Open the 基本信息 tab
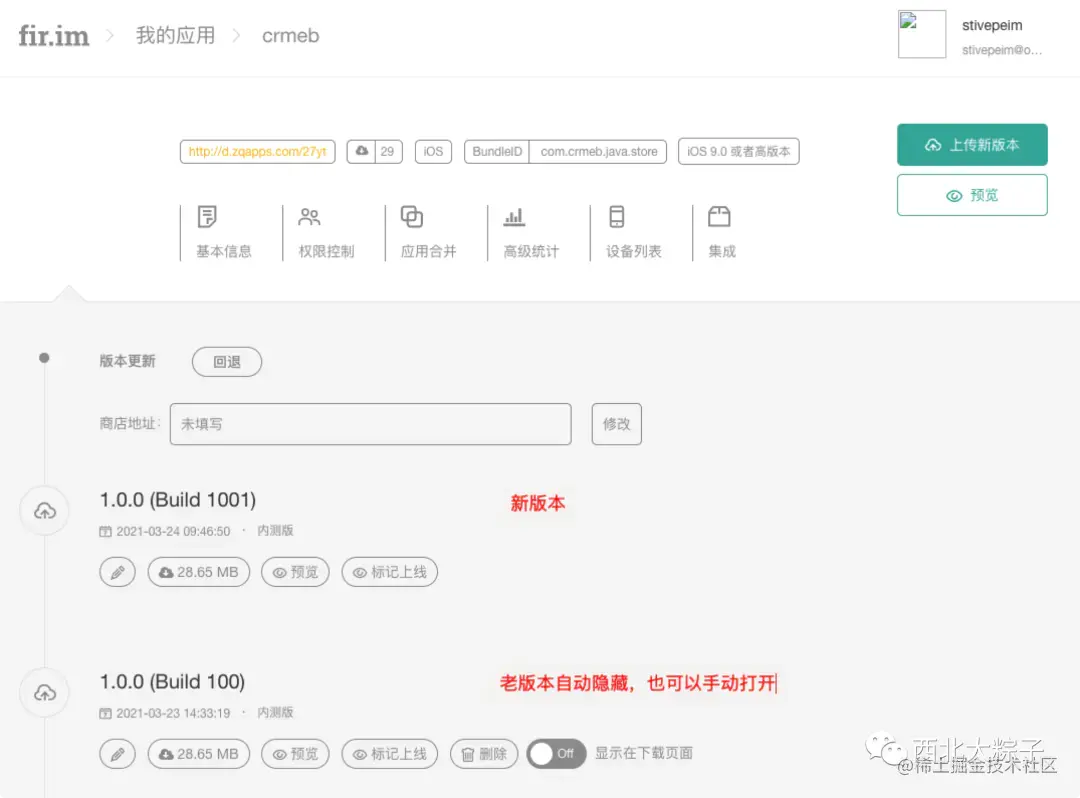 pyautogui.click(x=223, y=233)
